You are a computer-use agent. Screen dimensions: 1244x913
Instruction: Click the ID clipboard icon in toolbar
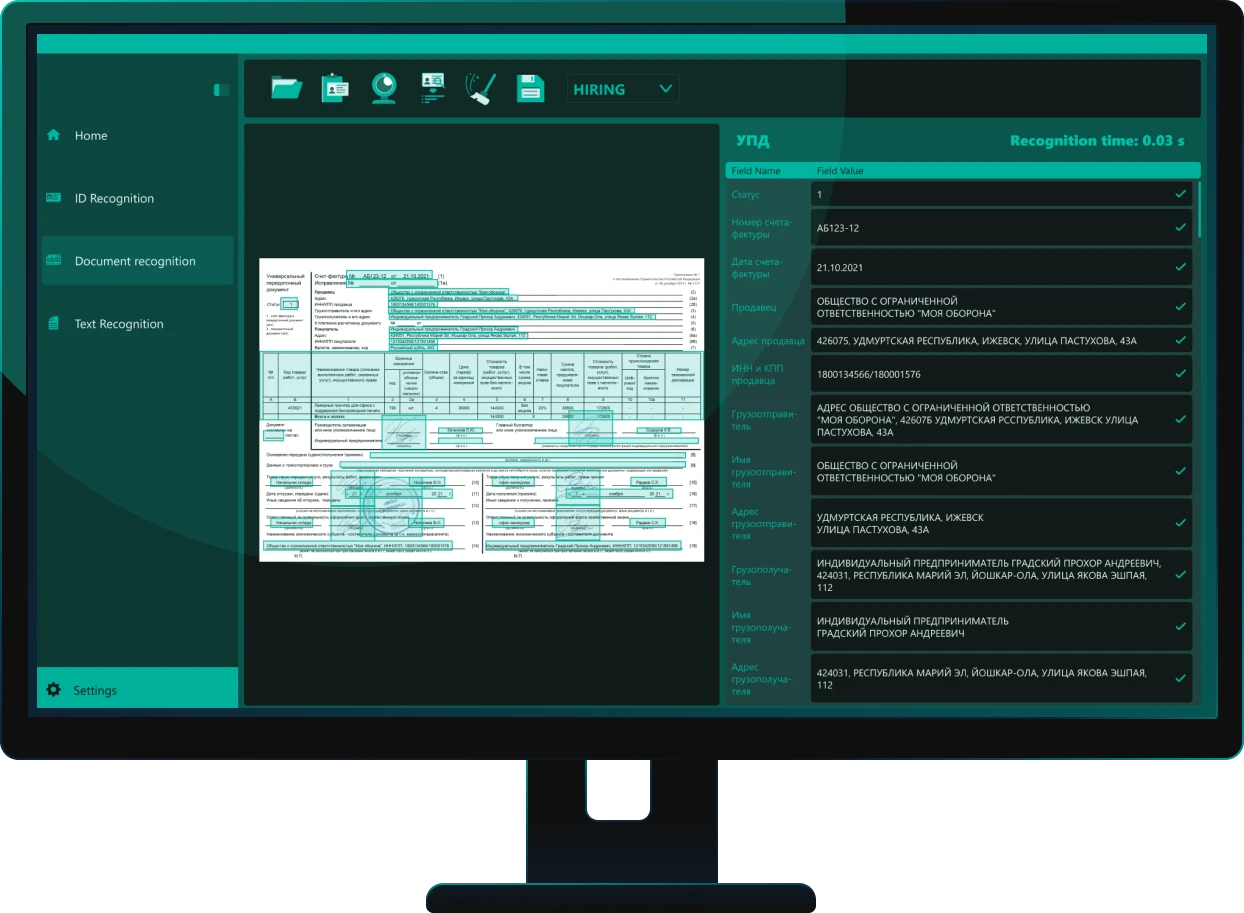pyautogui.click(x=335, y=88)
